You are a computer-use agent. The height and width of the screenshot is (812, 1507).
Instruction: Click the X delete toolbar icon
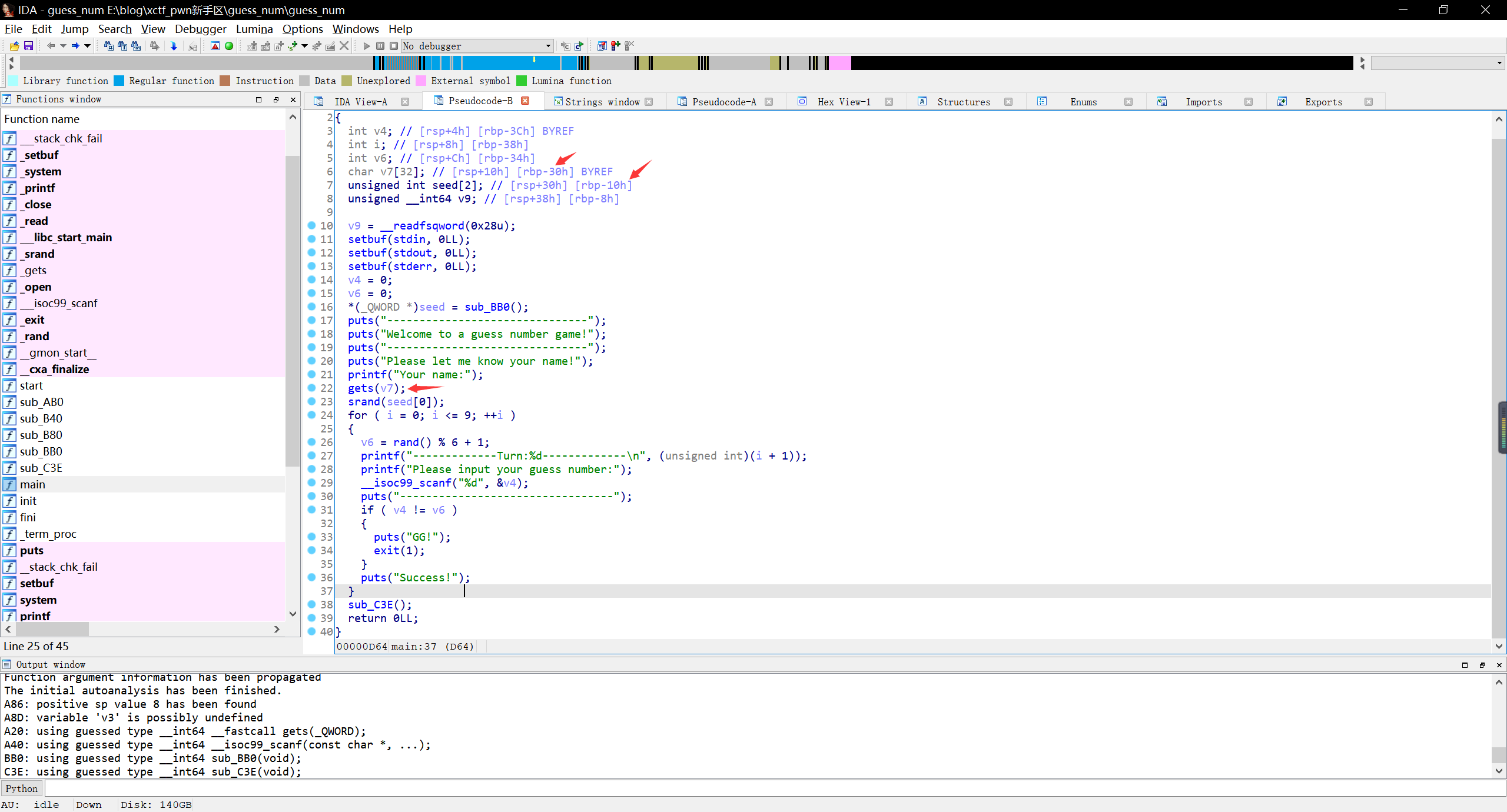(x=344, y=46)
